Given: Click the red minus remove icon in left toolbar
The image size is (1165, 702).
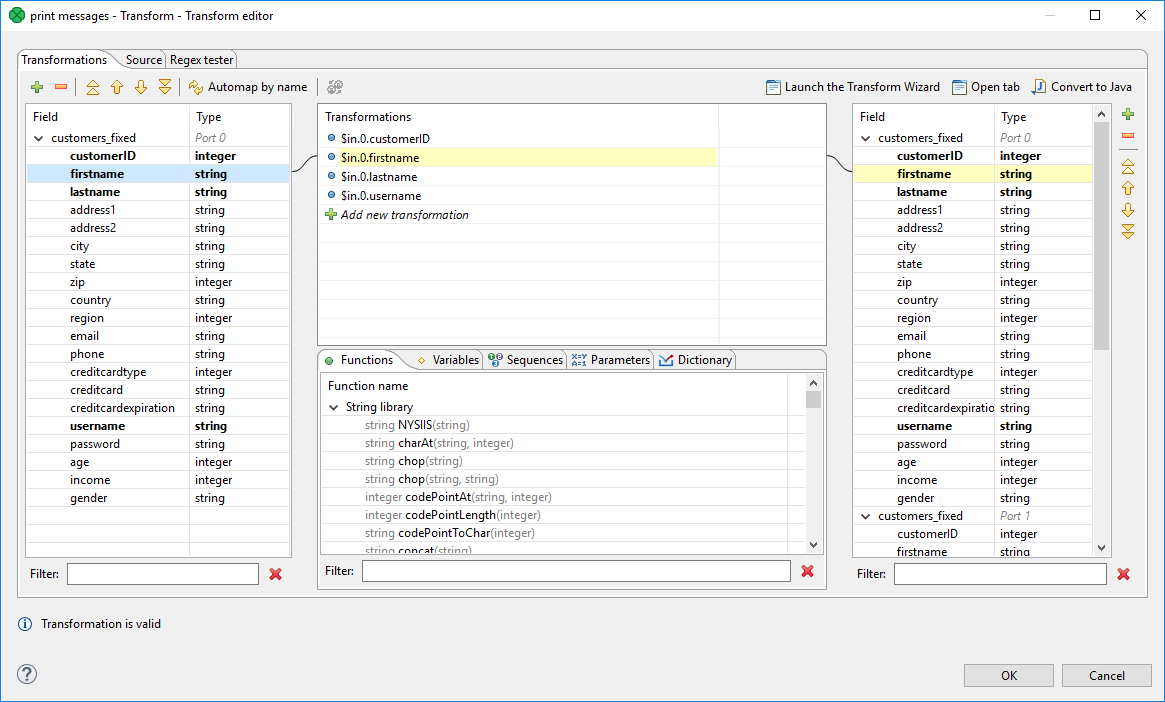Looking at the screenshot, I should click(x=60, y=88).
